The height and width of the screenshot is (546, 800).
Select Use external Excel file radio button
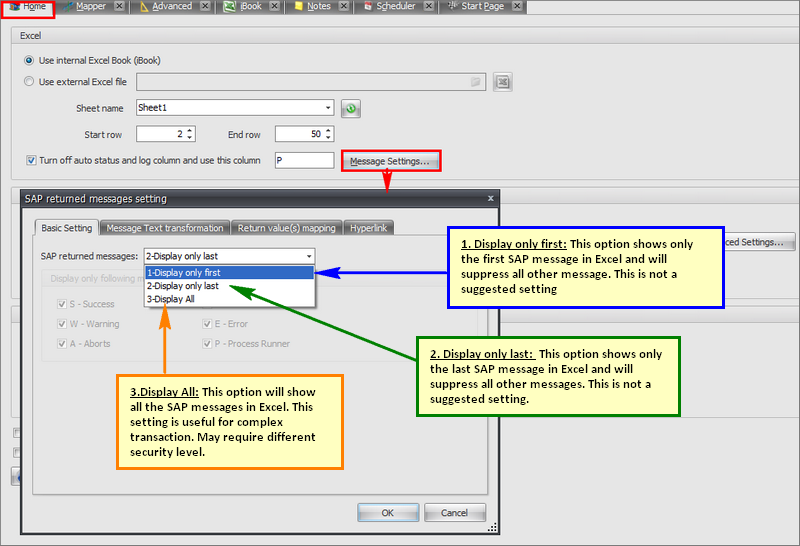[x=29, y=82]
